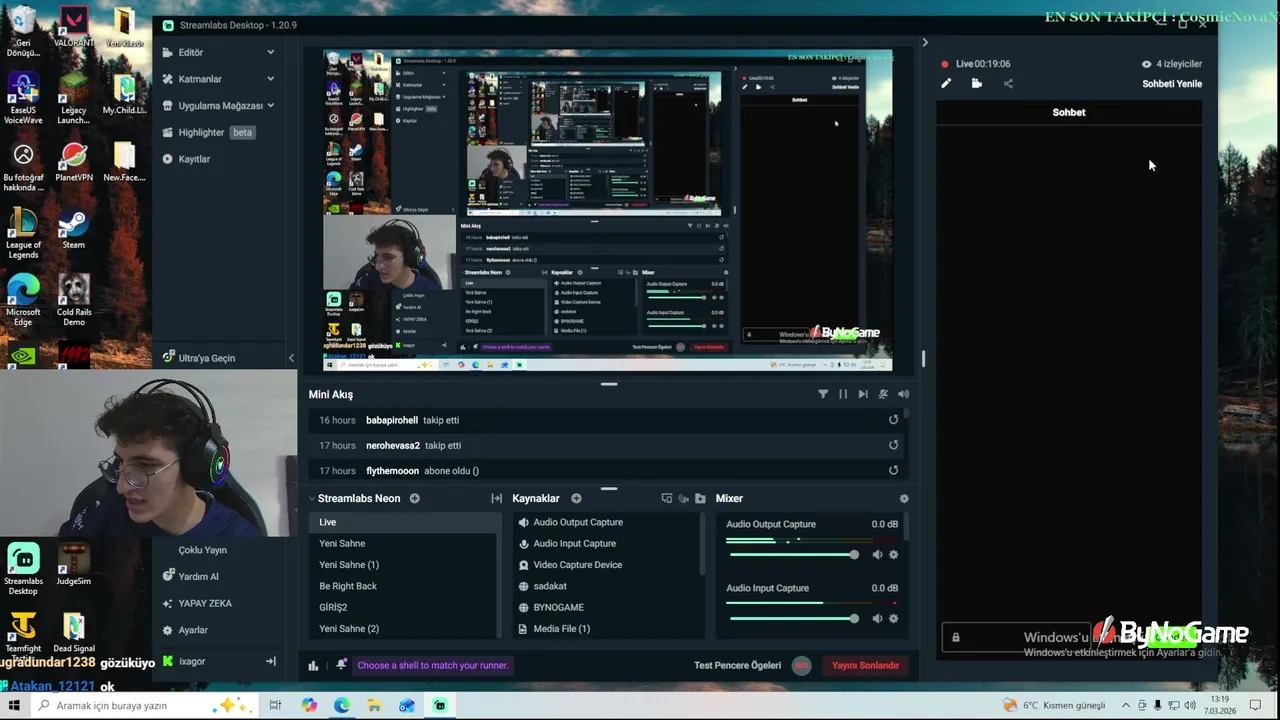This screenshot has height=720, width=1280.
Task: Adjust the Audio Output Capture volume slider
Action: 794,555
